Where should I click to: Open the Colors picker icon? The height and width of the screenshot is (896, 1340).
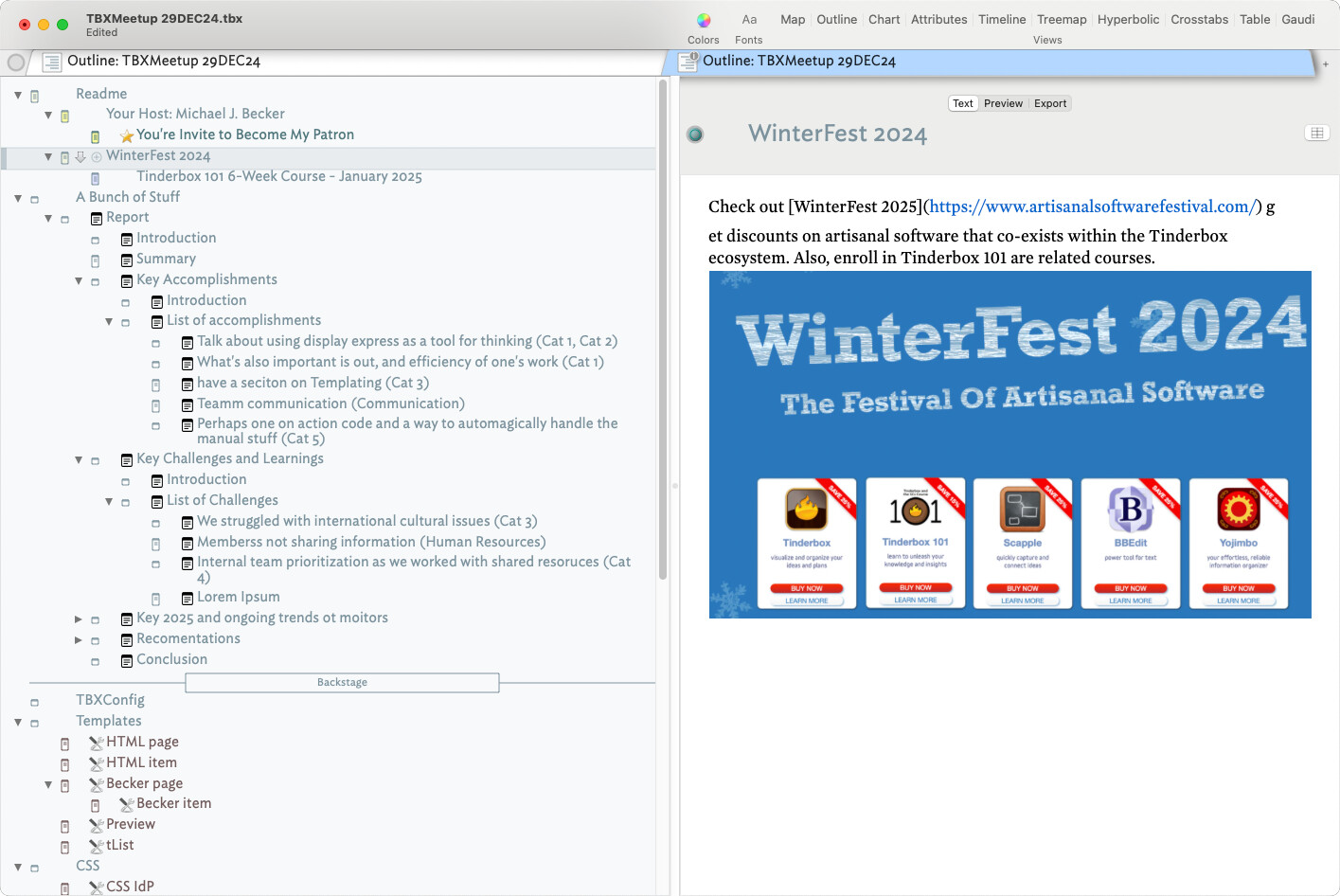(x=704, y=20)
